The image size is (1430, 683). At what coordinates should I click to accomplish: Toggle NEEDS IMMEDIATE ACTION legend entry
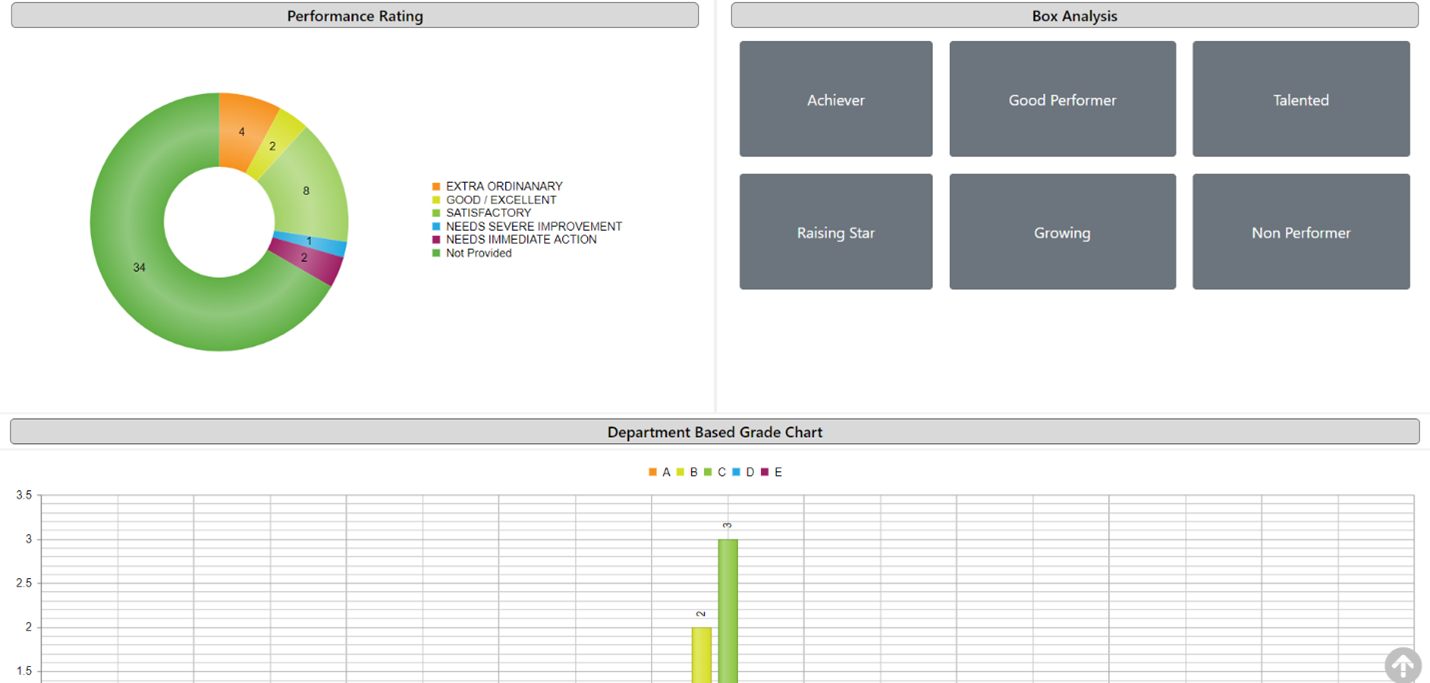coord(520,240)
